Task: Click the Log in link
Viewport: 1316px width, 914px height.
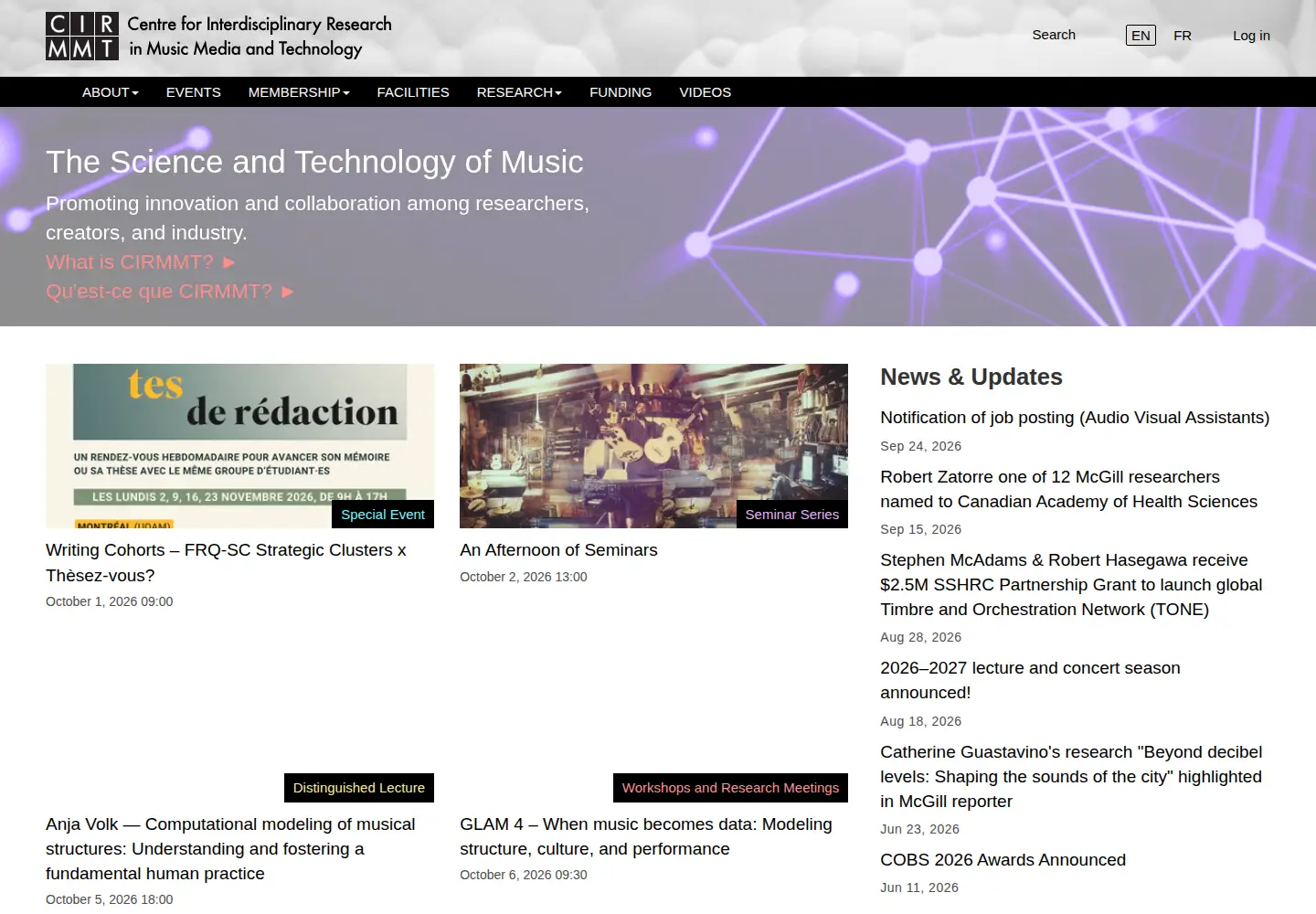Action: 1251,36
